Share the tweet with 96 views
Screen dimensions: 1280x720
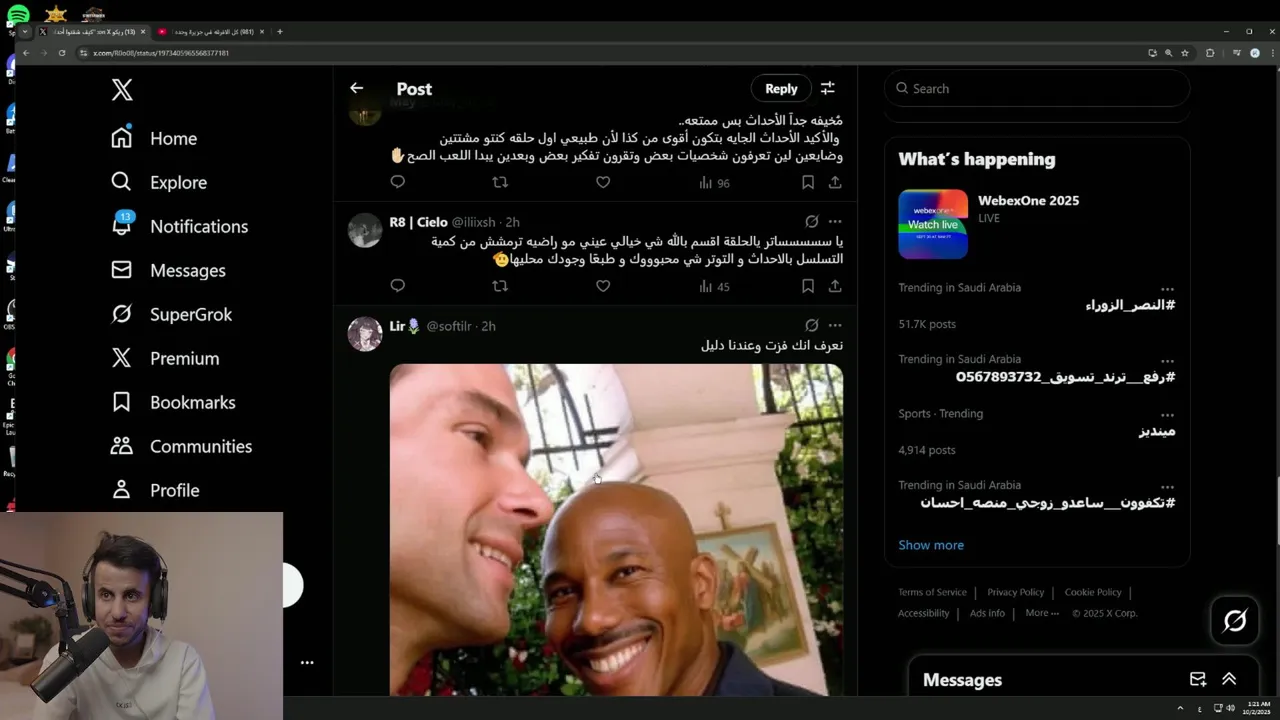[835, 182]
